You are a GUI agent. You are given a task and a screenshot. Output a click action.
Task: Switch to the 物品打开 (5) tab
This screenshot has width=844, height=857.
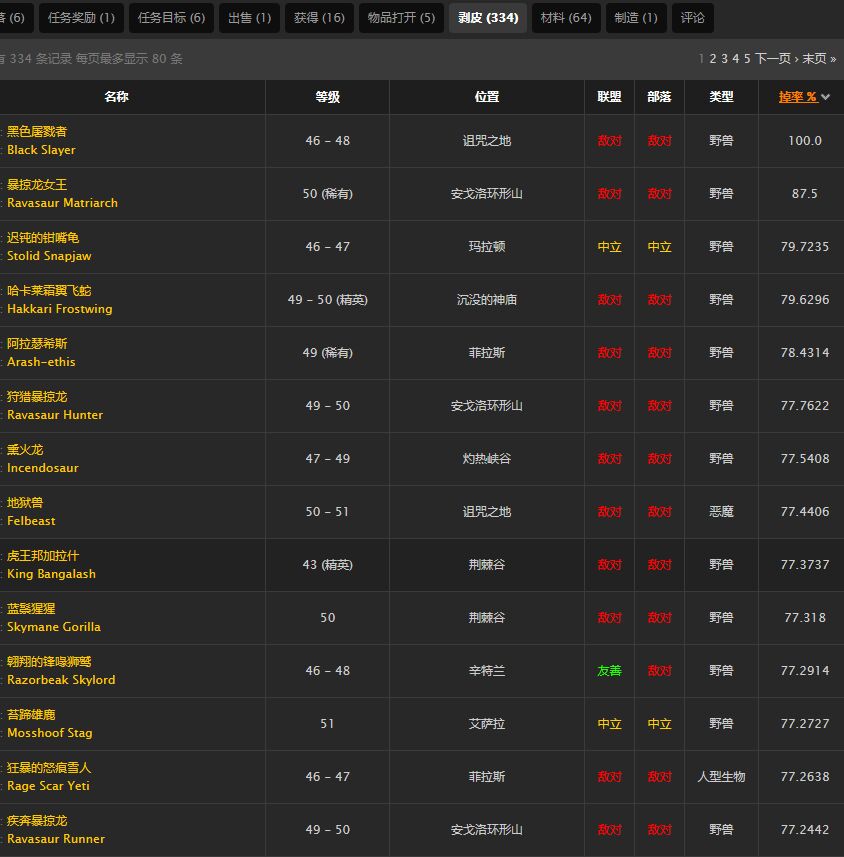[401, 18]
